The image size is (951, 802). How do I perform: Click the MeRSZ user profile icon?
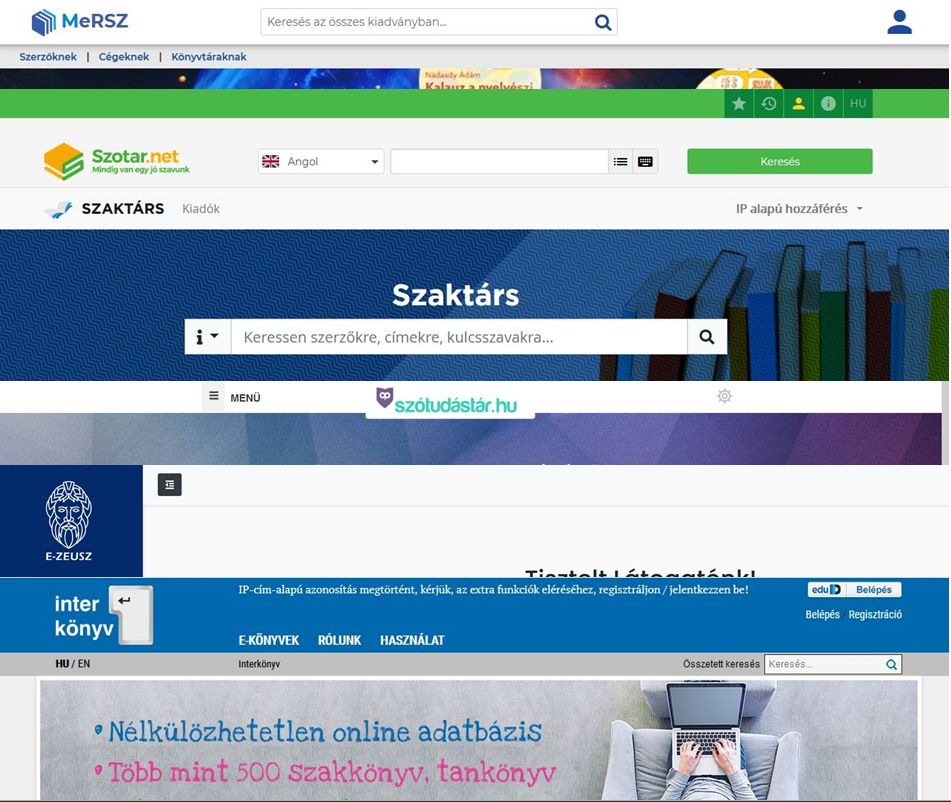tap(899, 22)
